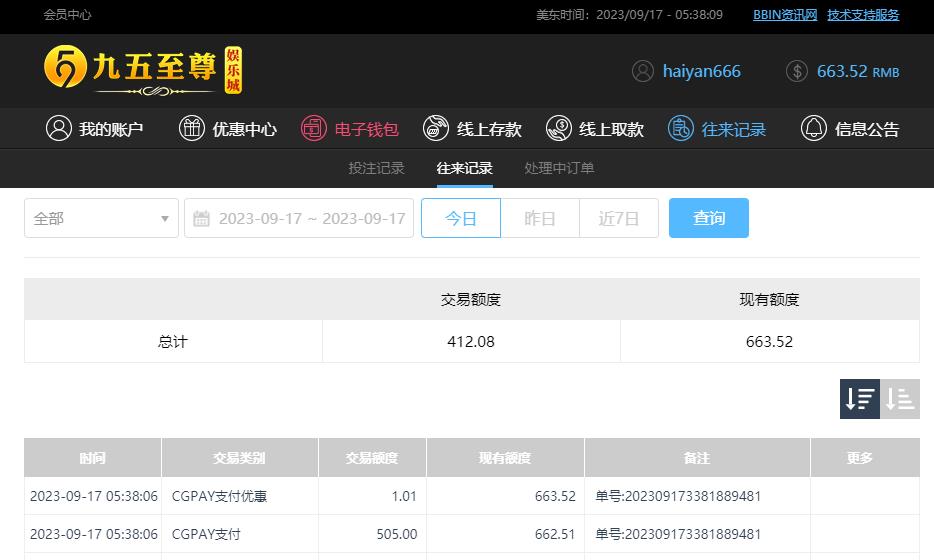Screen dimensions: 934x560
Task: Click the 往来记录 records icon
Action: 681,128
